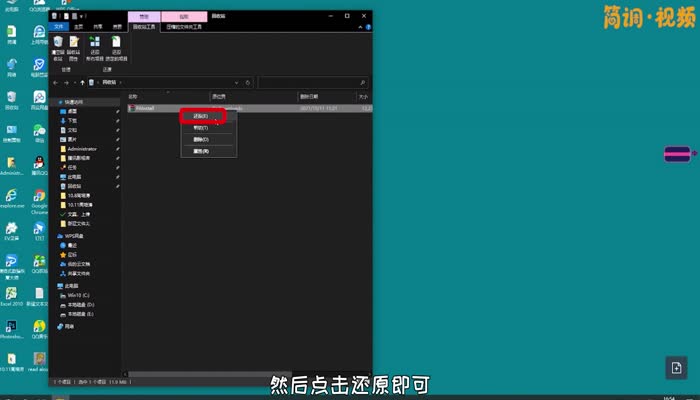Choose 还原 (Restore) in the context menu
This screenshot has width=700, height=400.
tap(202, 116)
